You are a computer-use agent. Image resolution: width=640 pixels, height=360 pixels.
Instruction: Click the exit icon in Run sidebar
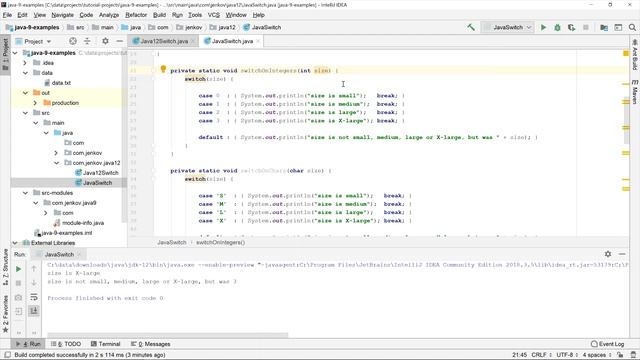(x=18, y=311)
